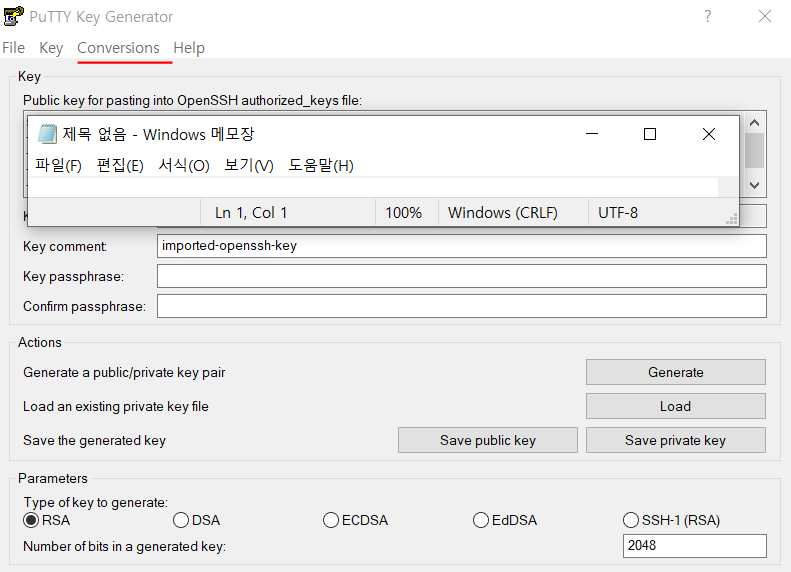Click the number of bits field showing 2048
Viewport: 791px width, 572px height.
tap(695, 546)
